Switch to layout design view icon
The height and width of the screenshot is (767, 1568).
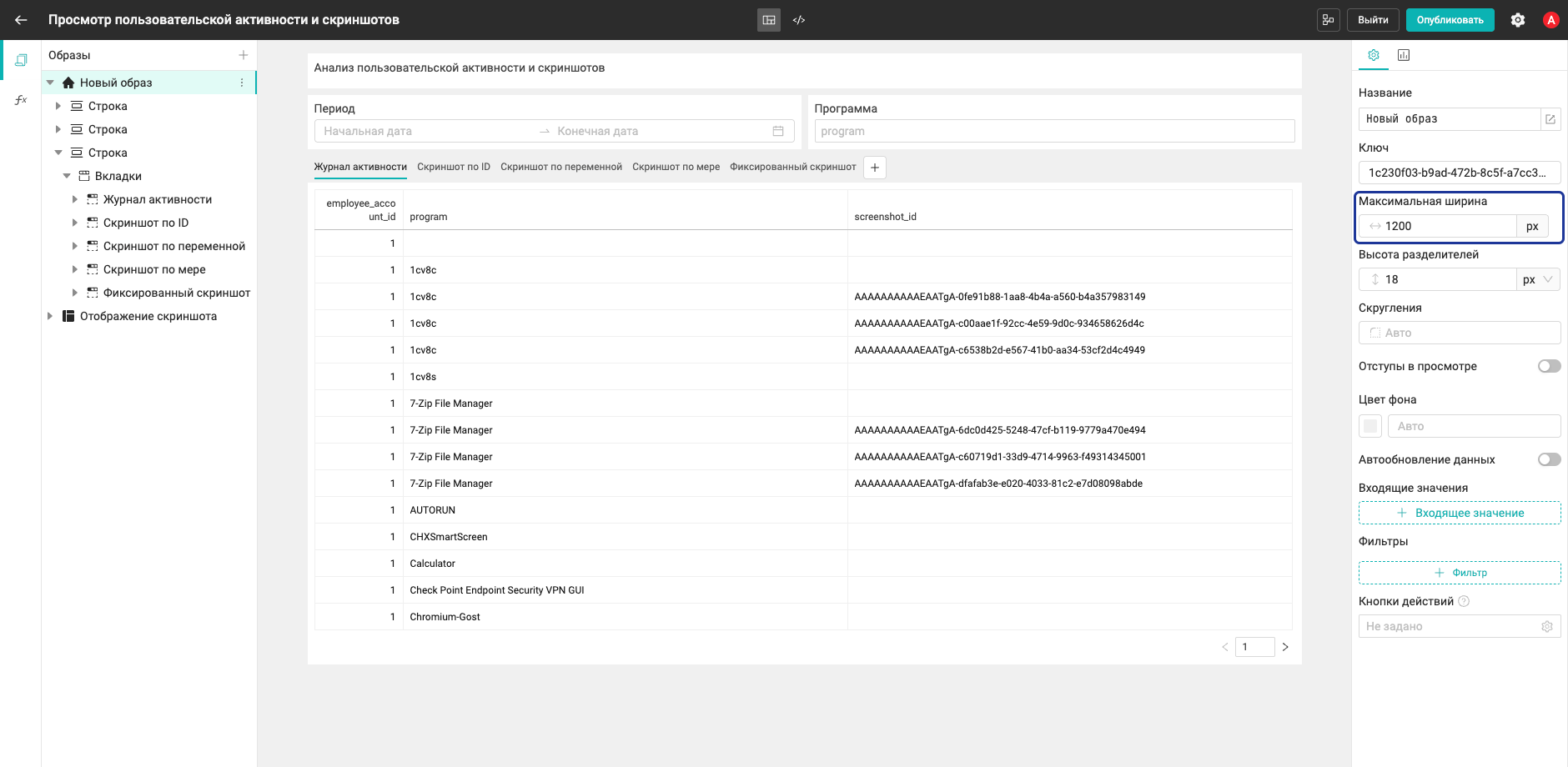click(769, 20)
